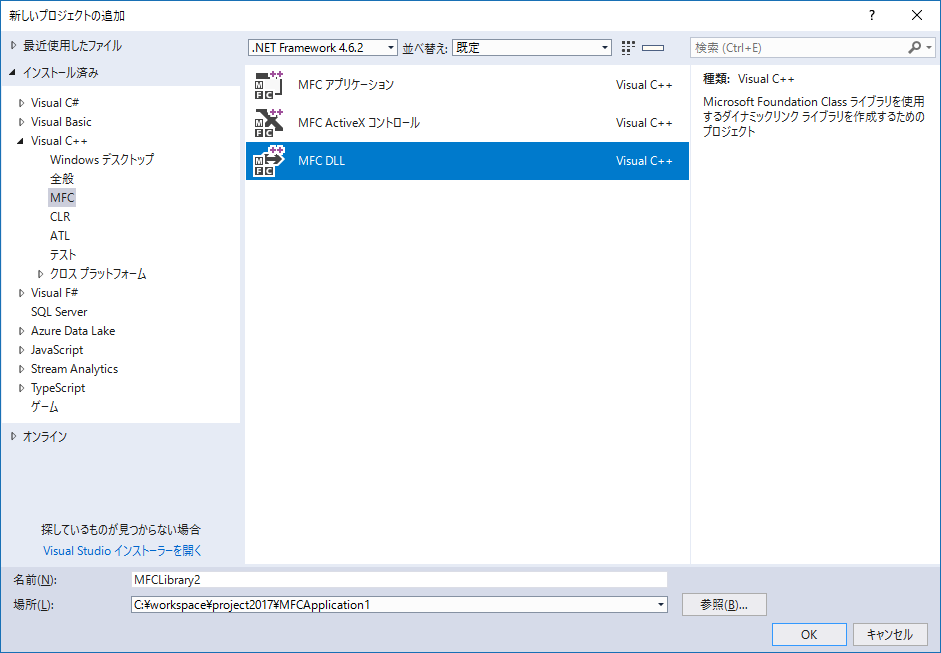The image size is (941, 653).
Task: Expand the Visual F# node
Action: pos(22,293)
